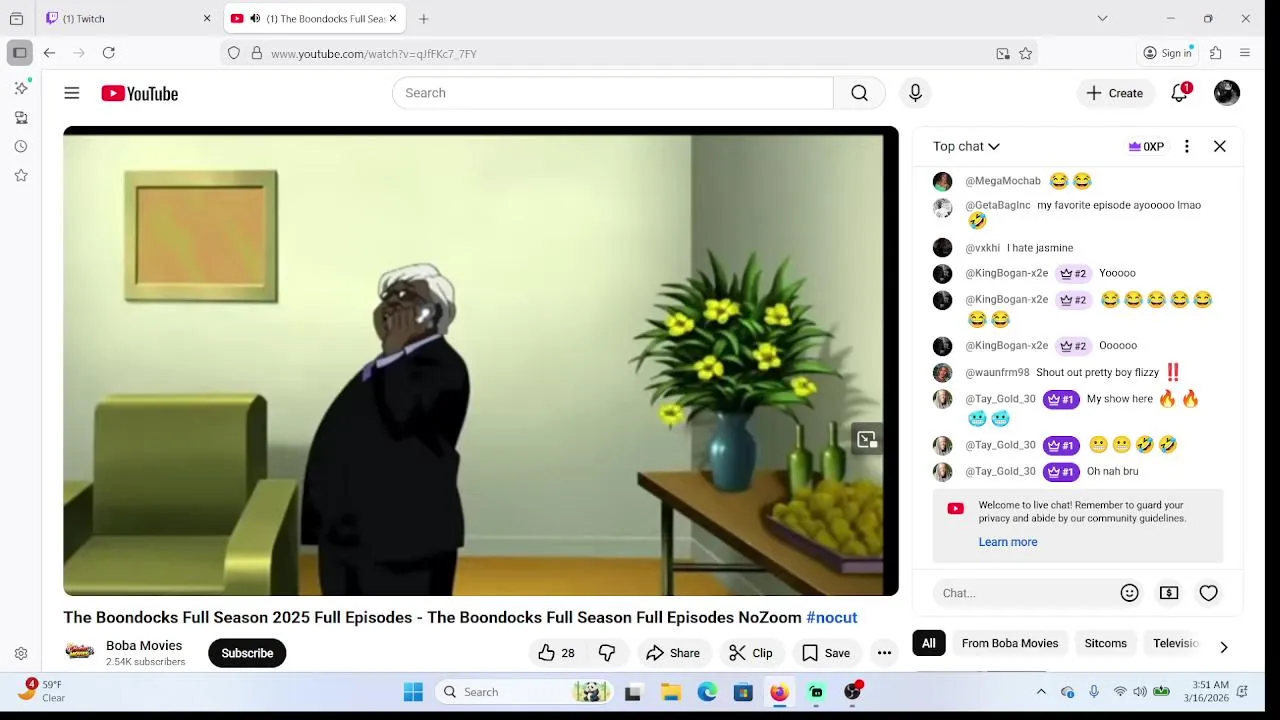1280x720 pixels.
Task: Open Microsoft Edge from taskbar
Action: click(707, 692)
